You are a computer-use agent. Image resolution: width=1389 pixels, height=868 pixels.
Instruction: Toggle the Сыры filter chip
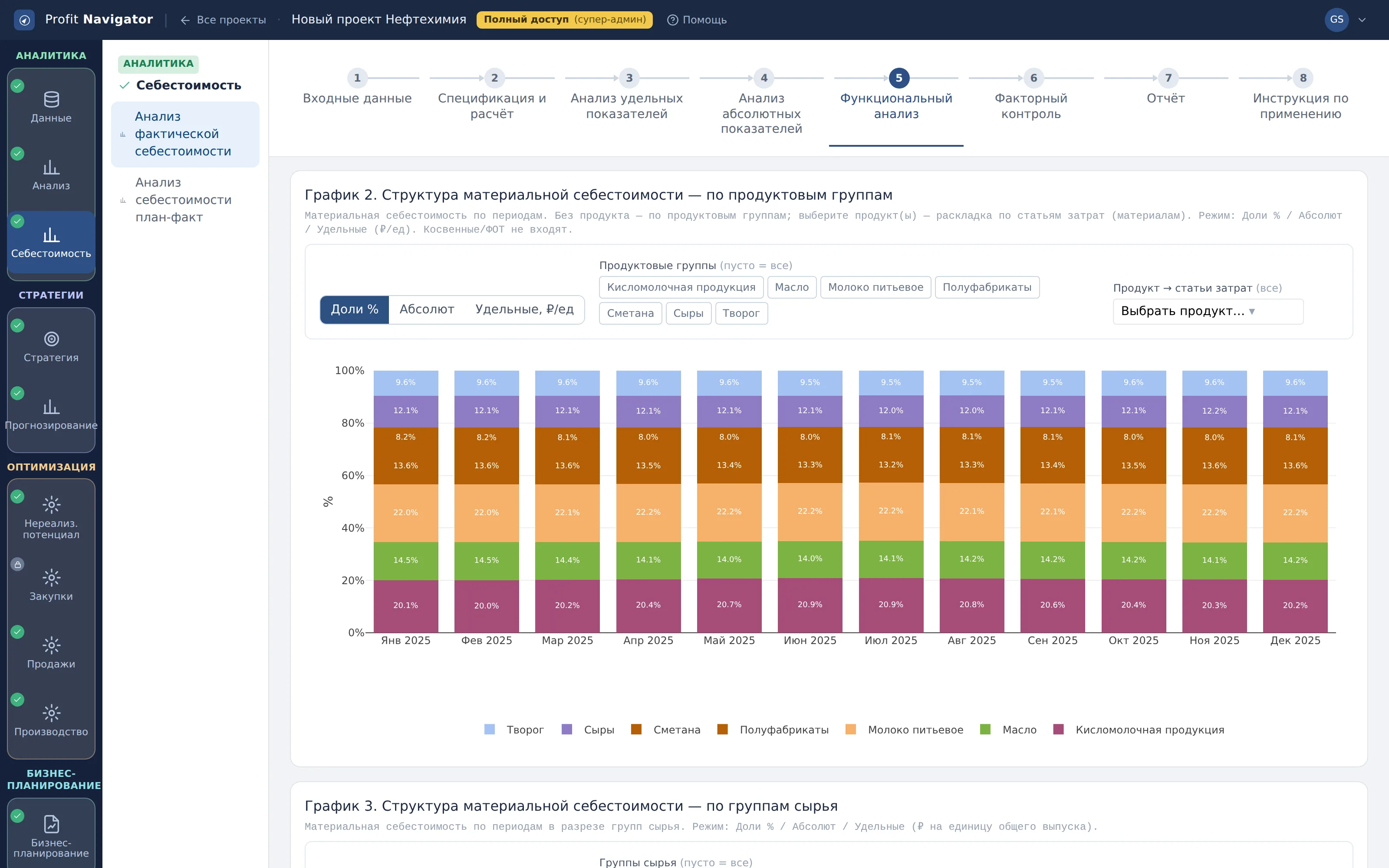[x=688, y=313]
